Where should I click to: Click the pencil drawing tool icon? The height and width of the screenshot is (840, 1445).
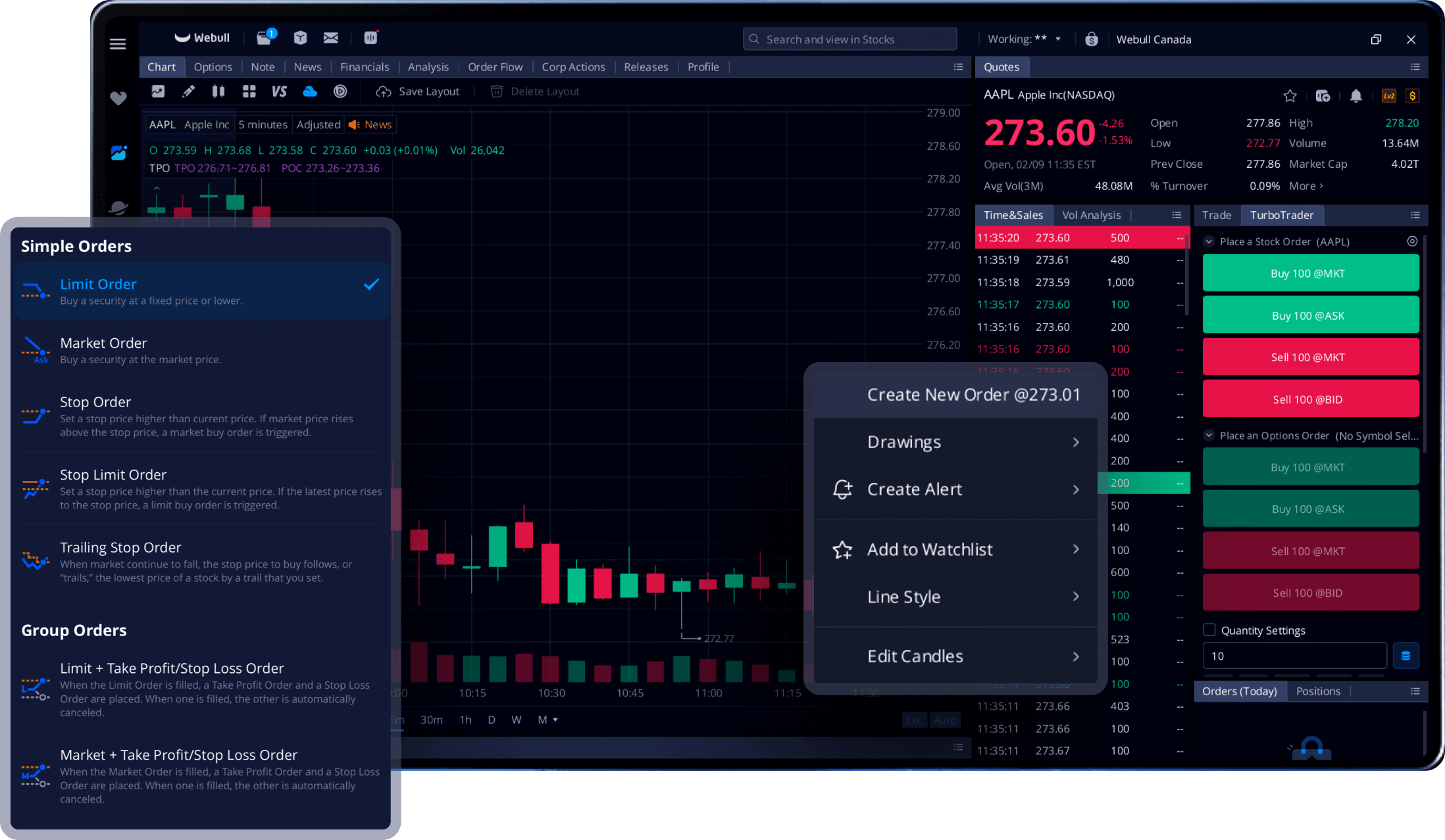pos(189,91)
